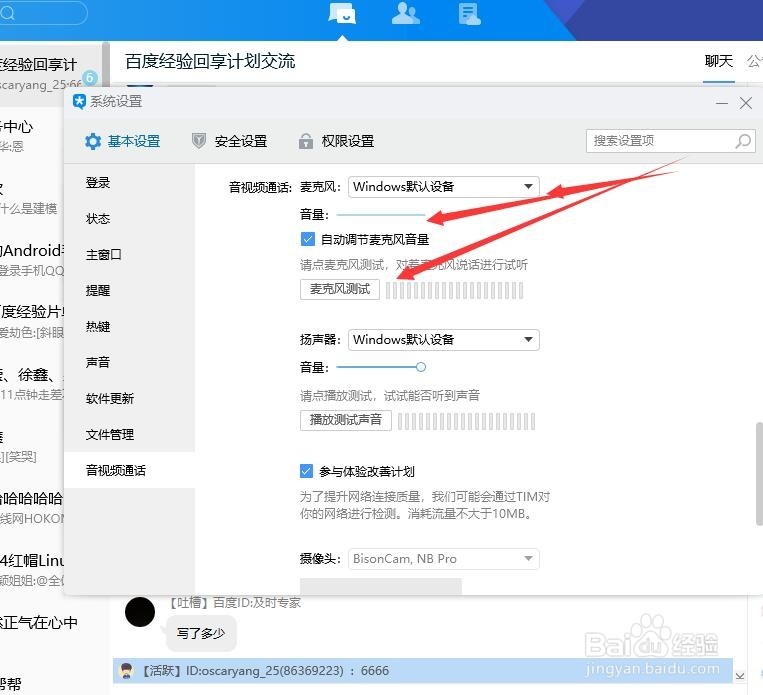Select 声音 in settings sidebar
Screen dimensions: 763x695
(129, 363)
